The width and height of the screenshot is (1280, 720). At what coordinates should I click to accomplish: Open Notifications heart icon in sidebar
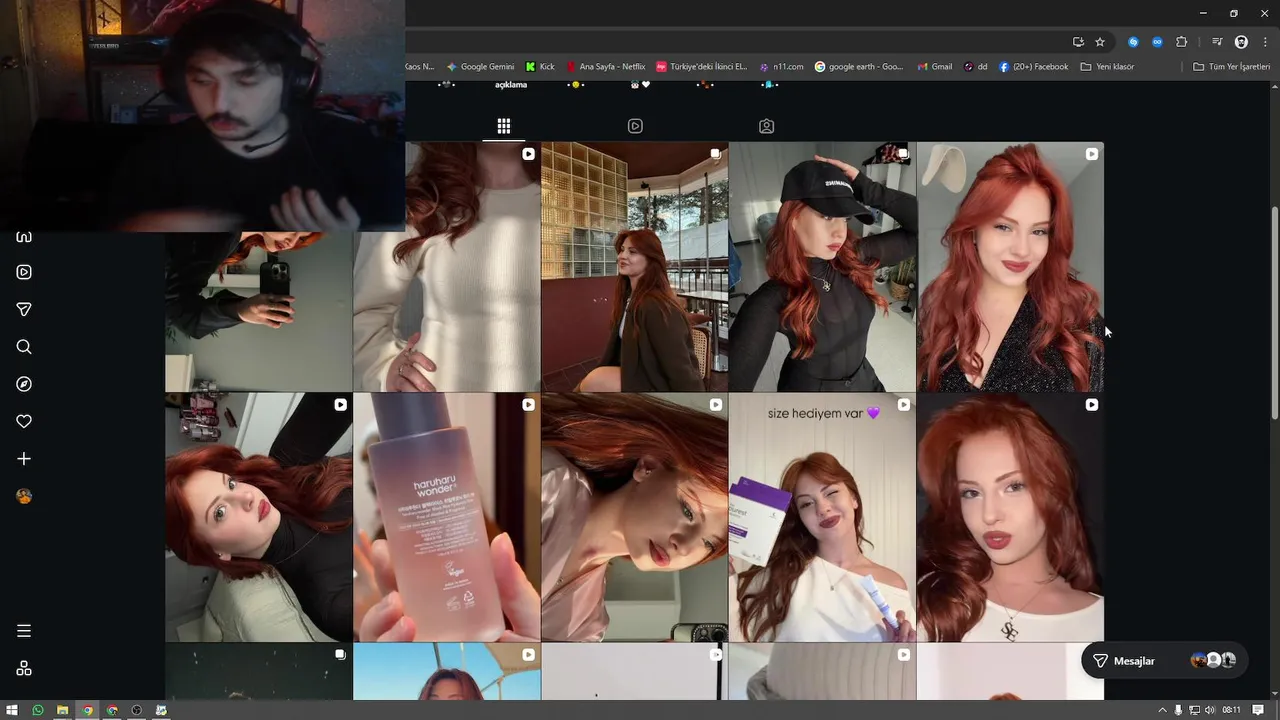tap(24, 422)
